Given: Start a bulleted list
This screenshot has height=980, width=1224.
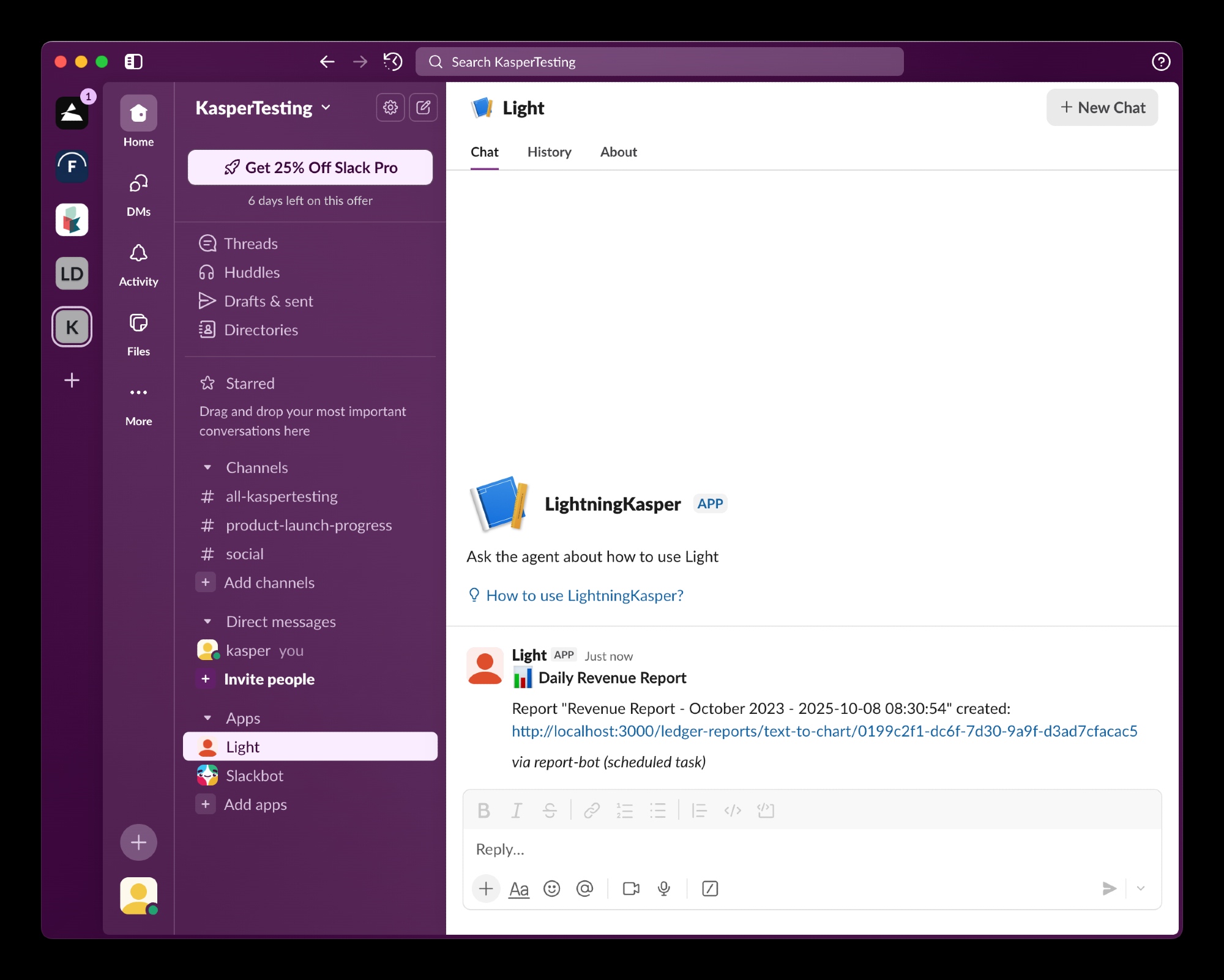Looking at the screenshot, I should (x=658, y=811).
